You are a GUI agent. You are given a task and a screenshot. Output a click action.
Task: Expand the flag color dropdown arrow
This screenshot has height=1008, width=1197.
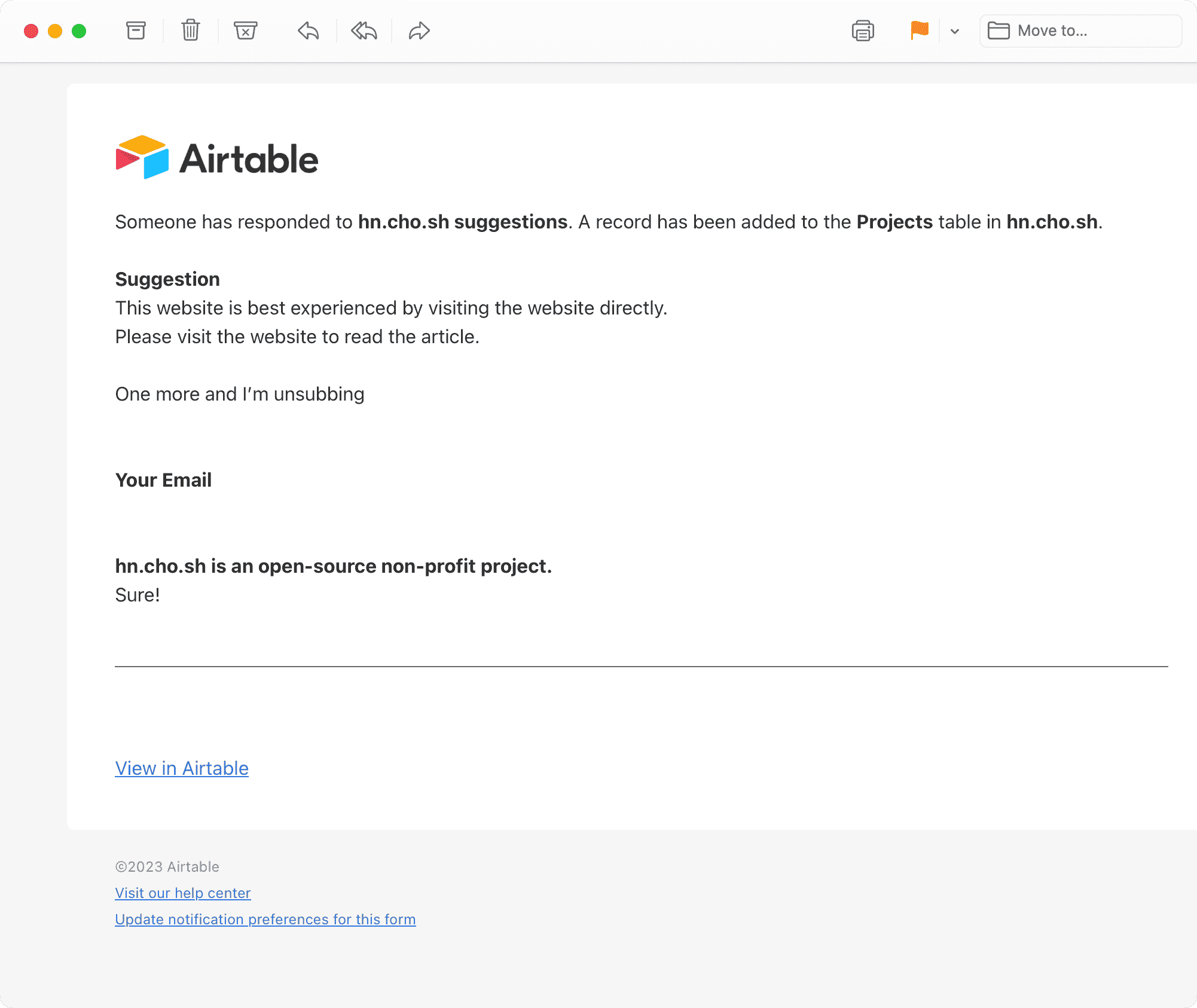pos(955,31)
